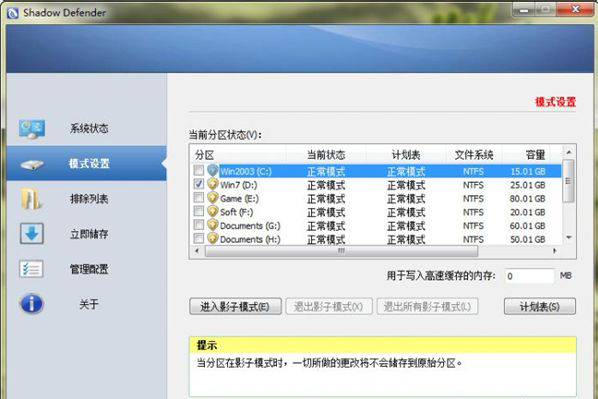
Task: Check the Soft (F:) partition checkbox
Action: click(199, 211)
